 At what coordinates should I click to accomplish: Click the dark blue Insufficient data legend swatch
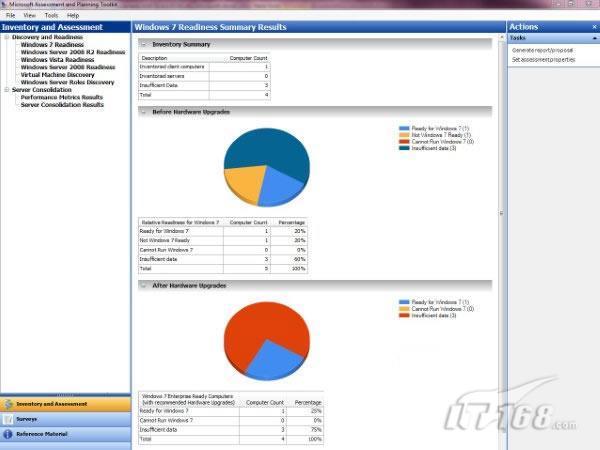(x=404, y=148)
